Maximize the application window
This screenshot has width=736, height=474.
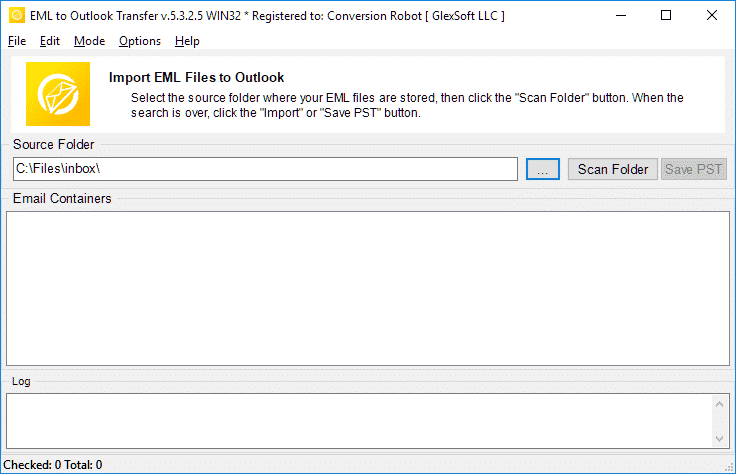pyautogui.click(x=667, y=15)
